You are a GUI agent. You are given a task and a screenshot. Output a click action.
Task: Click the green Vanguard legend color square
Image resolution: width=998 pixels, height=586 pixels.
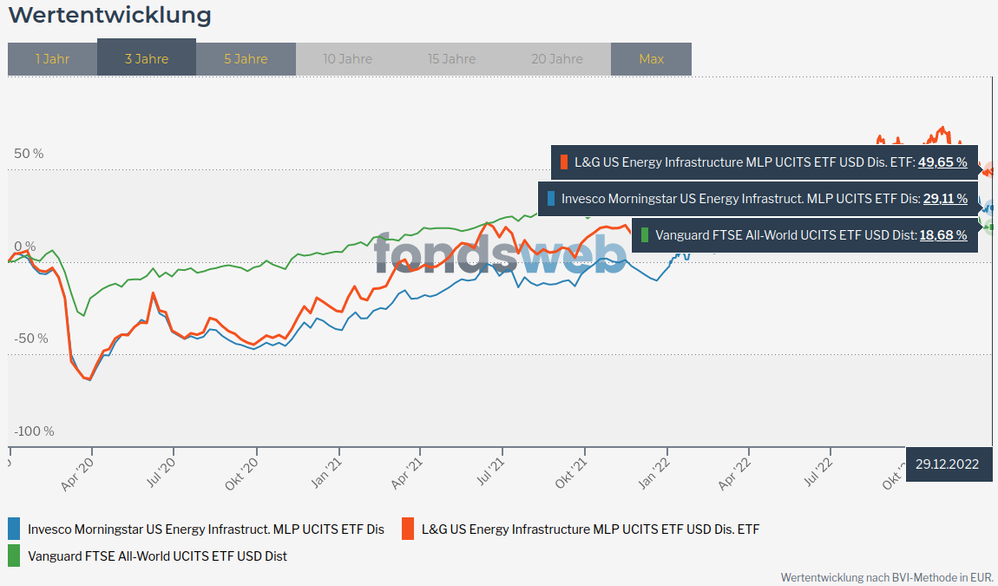[x=14, y=555]
